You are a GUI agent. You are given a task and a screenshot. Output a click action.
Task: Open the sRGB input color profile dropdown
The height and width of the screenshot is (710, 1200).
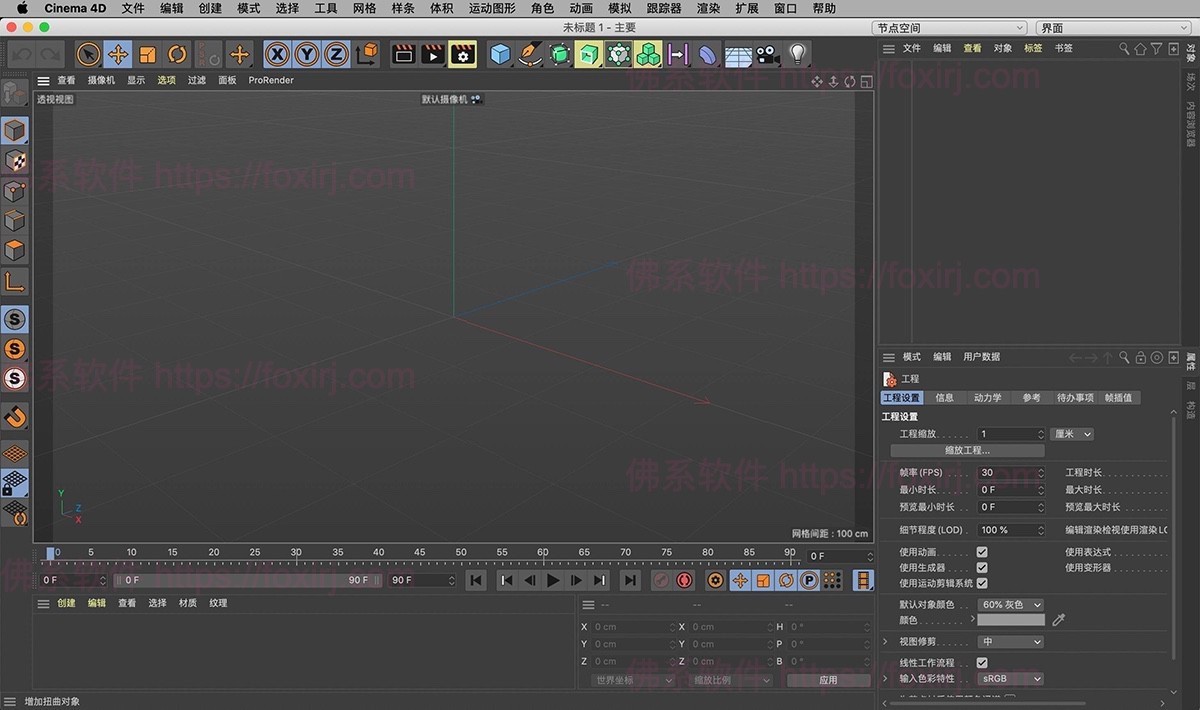click(x=1010, y=679)
